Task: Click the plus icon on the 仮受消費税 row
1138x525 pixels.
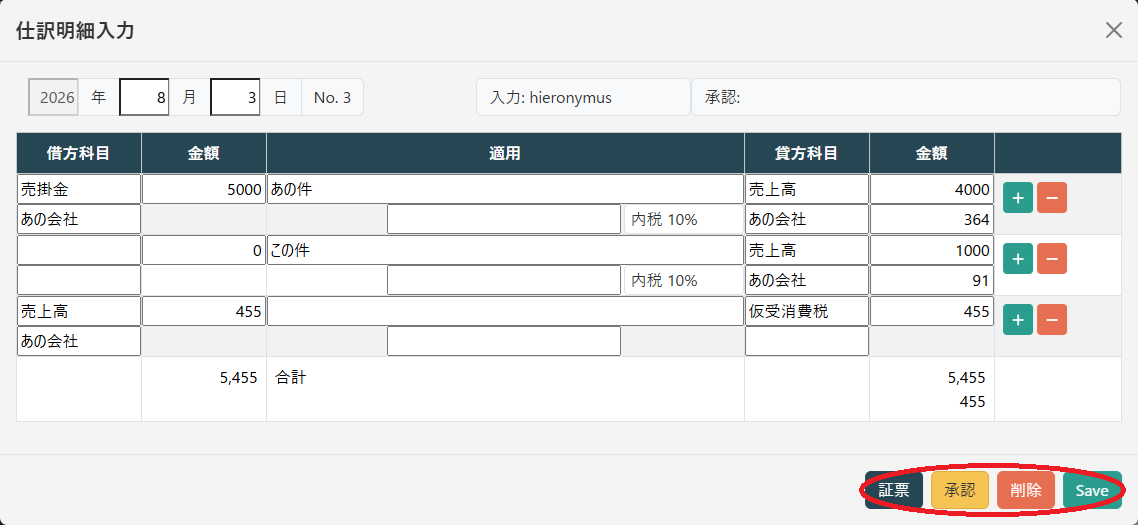Action: click(1018, 320)
